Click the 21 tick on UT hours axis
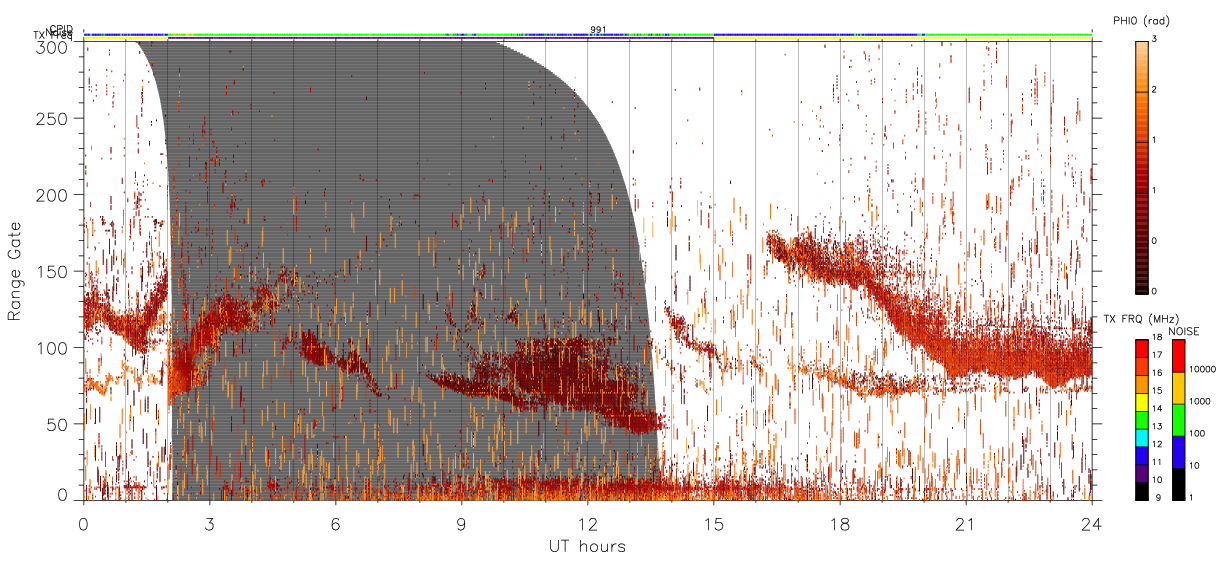 pyautogui.click(x=965, y=523)
